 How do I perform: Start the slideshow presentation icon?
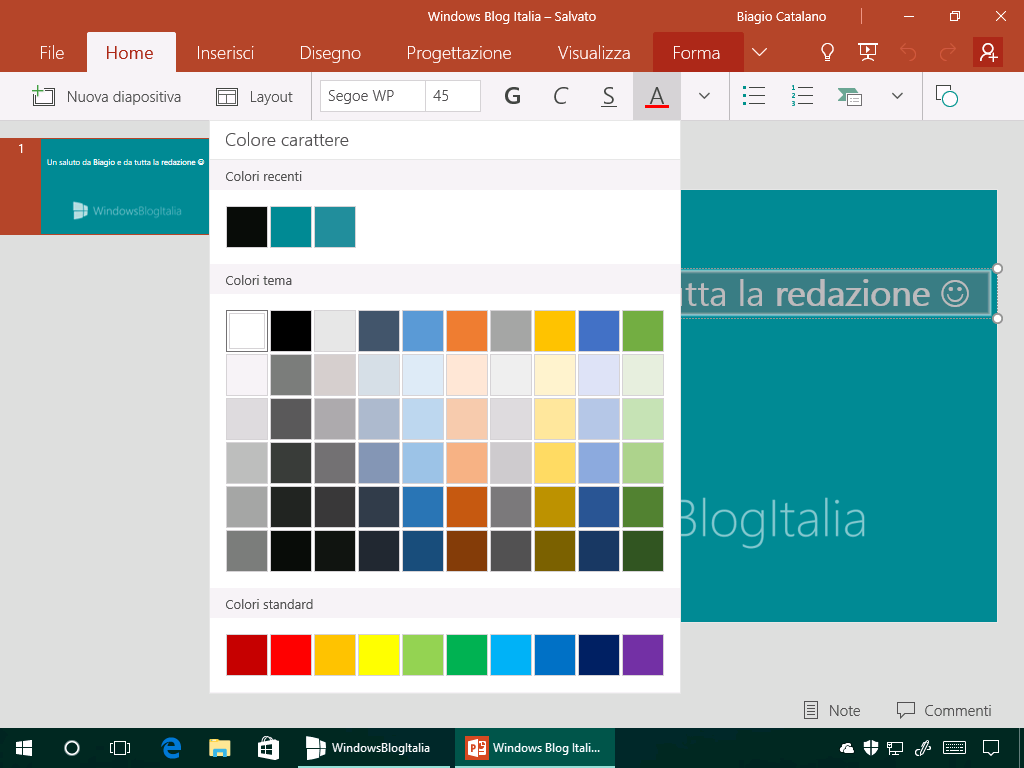(867, 52)
